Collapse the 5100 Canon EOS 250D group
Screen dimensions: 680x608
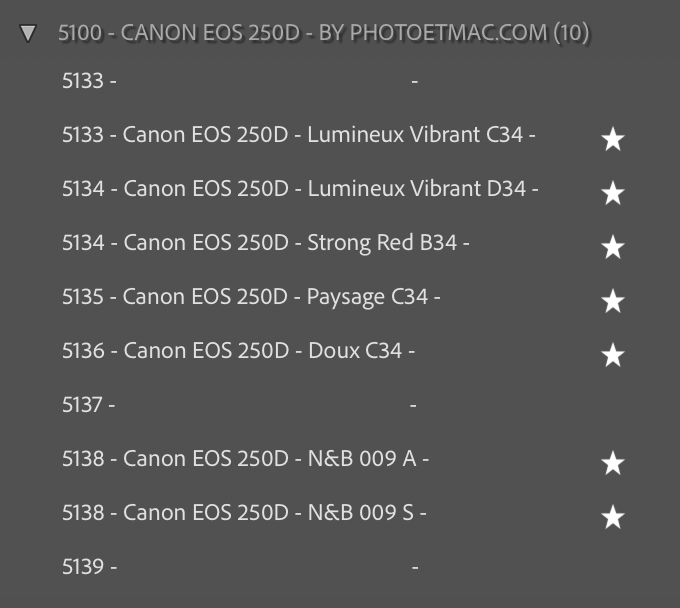point(29,34)
